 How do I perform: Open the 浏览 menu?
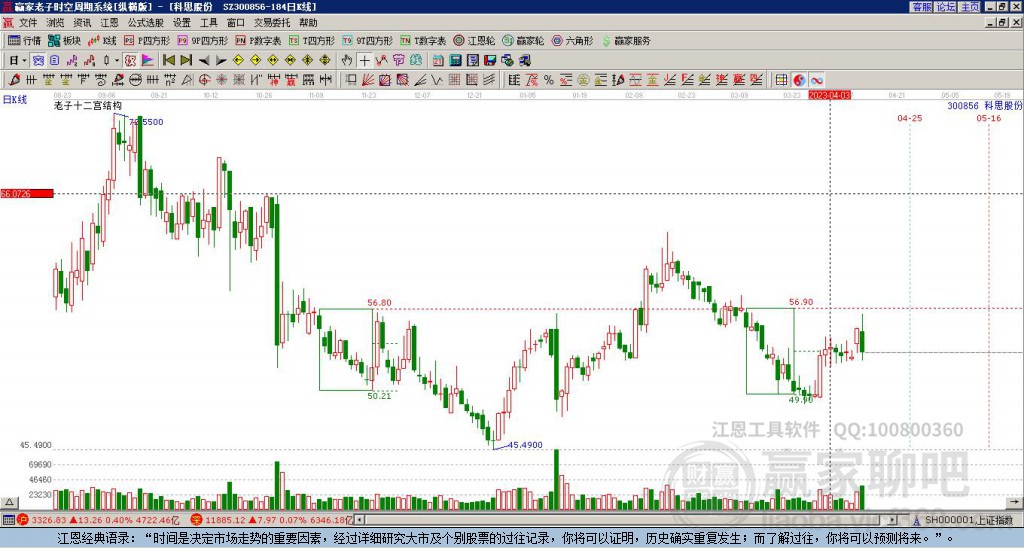tap(55, 23)
